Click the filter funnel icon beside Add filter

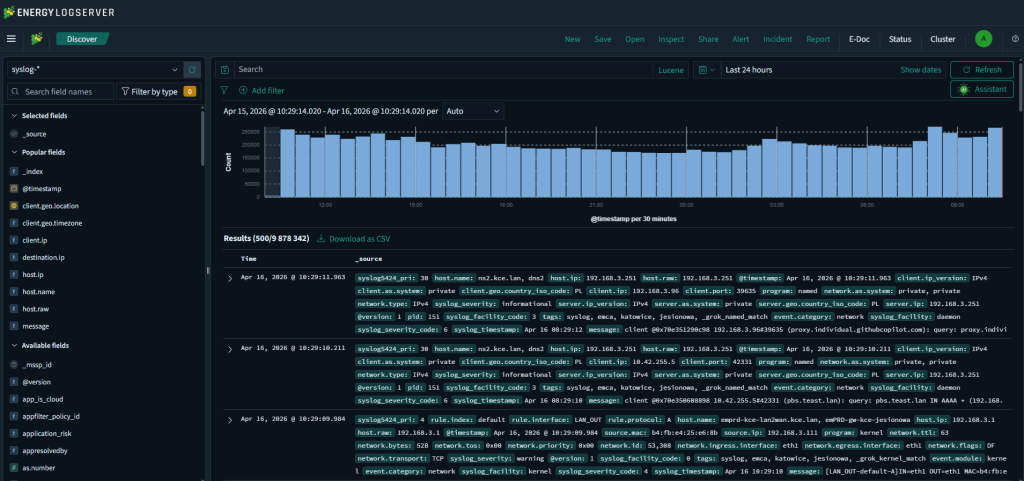tap(225, 90)
